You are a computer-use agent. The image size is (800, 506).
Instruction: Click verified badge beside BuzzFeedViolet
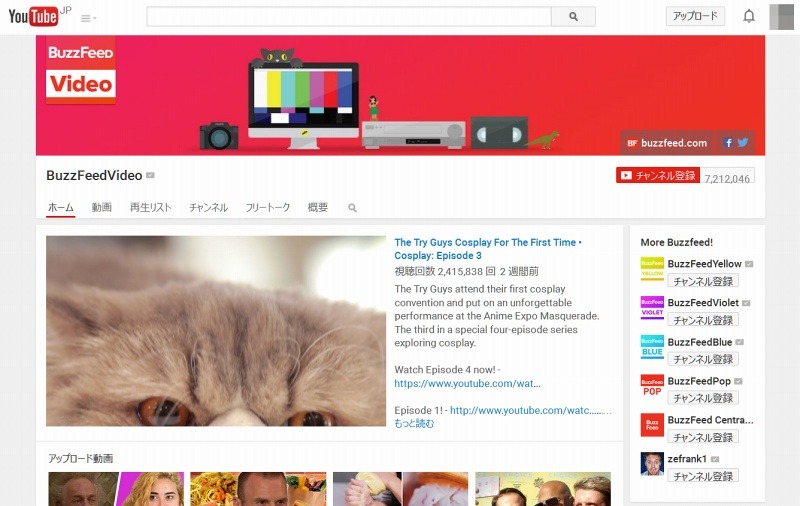coord(746,303)
